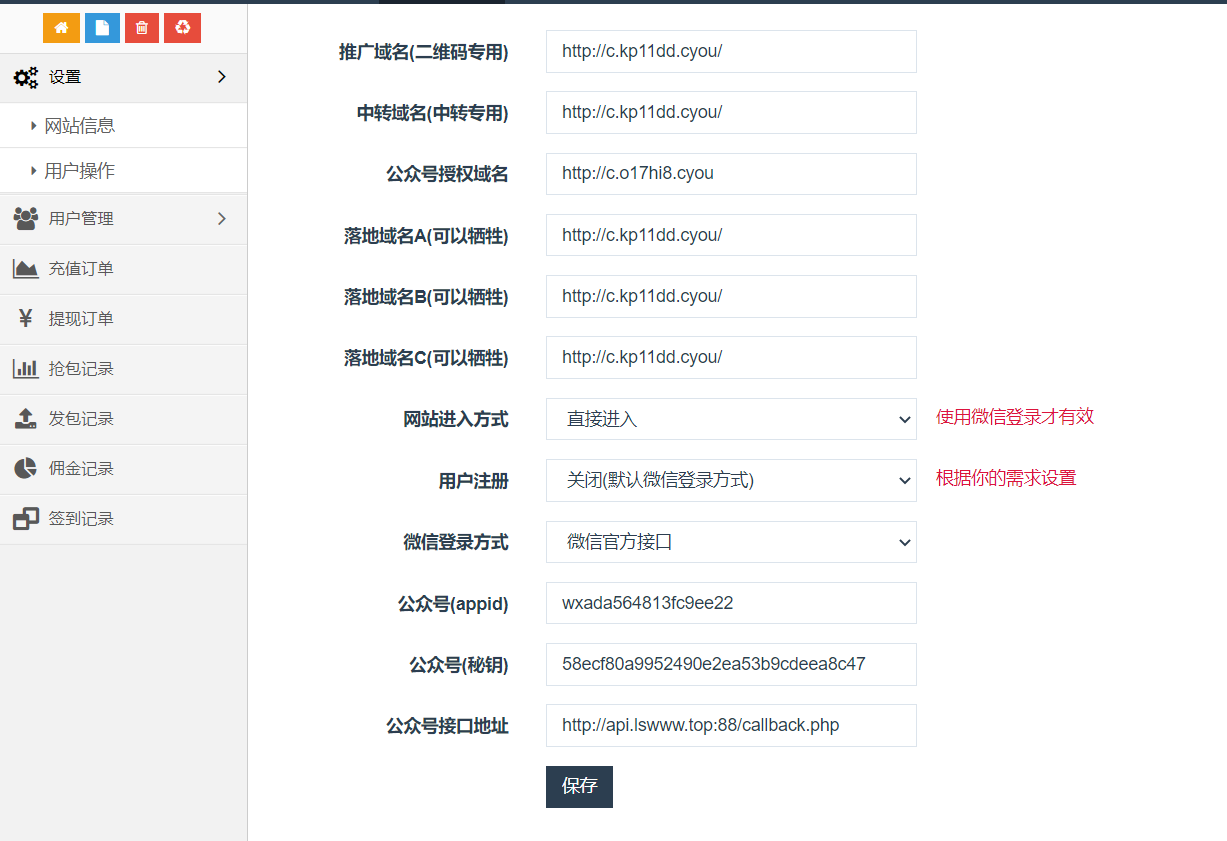1227x841 pixels.
Task: Click the upload icon beside 发包记录
Action: pyautogui.click(x=26, y=418)
